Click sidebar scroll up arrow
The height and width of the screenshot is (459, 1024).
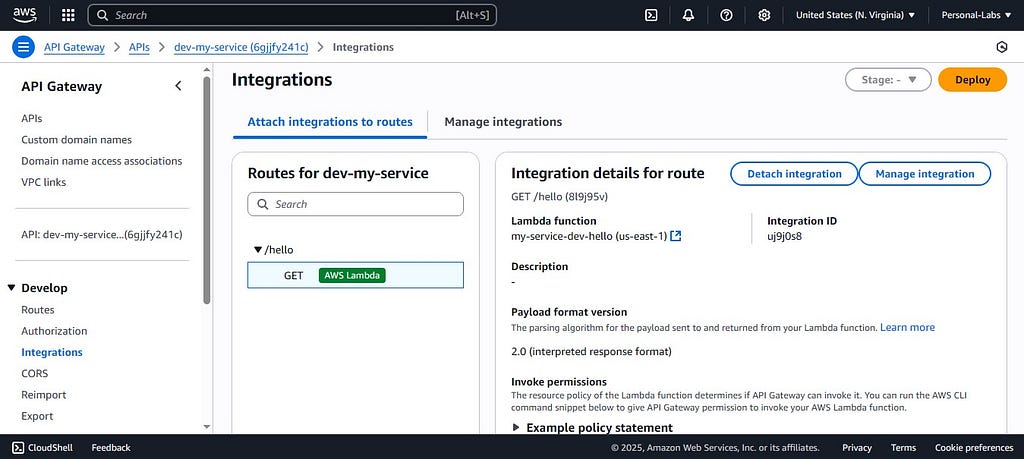207,69
